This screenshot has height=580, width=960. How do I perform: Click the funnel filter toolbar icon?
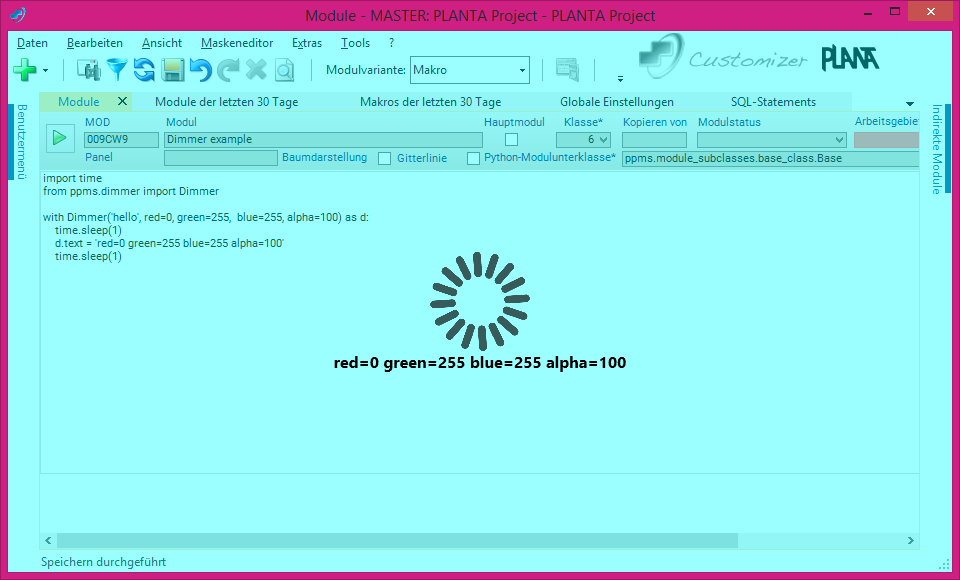point(116,70)
